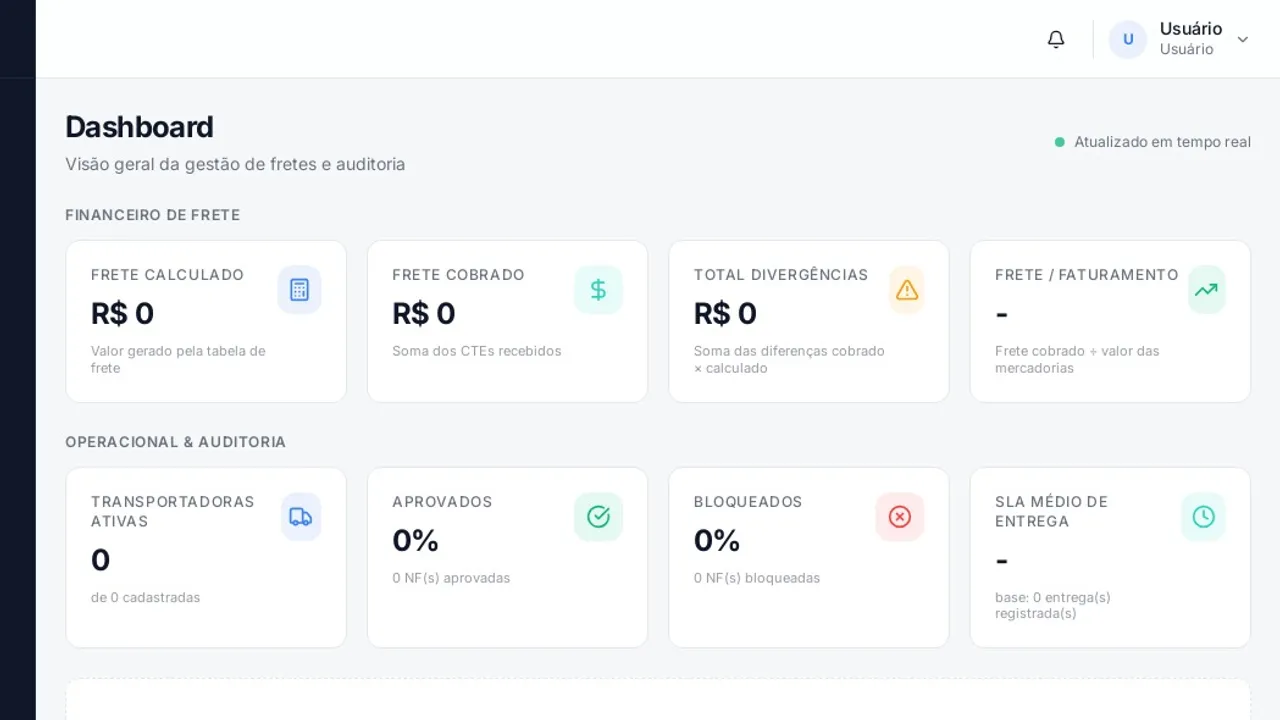This screenshot has height=720, width=1280.
Task: Click the grey Usuário role label in the header
Action: [1186, 49]
